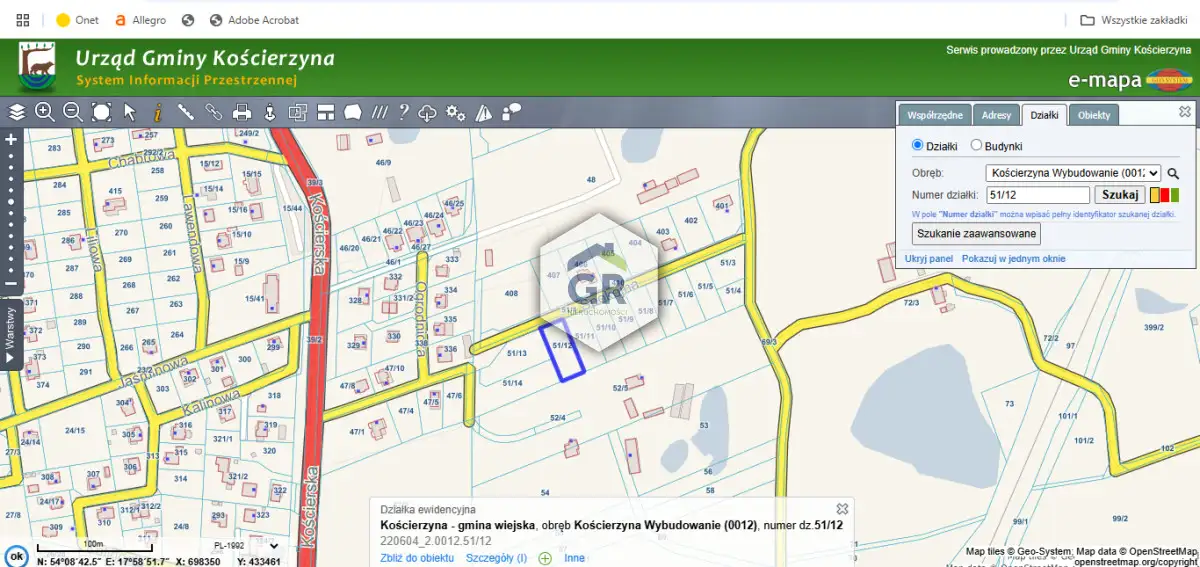The width and height of the screenshot is (1200, 567).
Task: Pick the red highlight color swatch
Action: point(1165,195)
